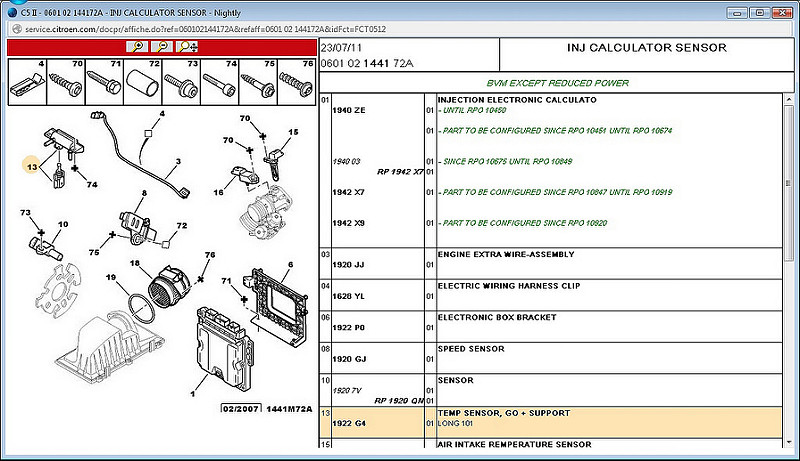Click callout 71 beside the bracket
The width and height of the screenshot is (800, 461).
(227, 280)
